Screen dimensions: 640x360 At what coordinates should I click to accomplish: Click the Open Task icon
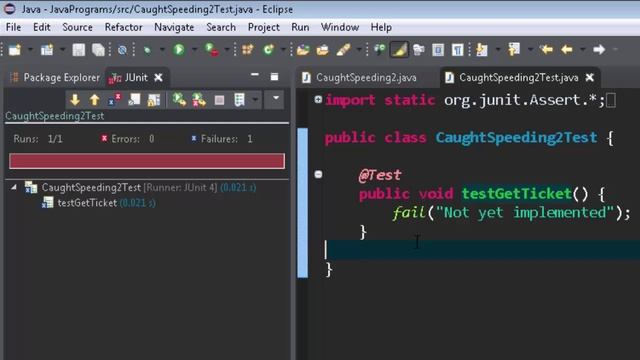pyautogui.click(x=322, y=50)
